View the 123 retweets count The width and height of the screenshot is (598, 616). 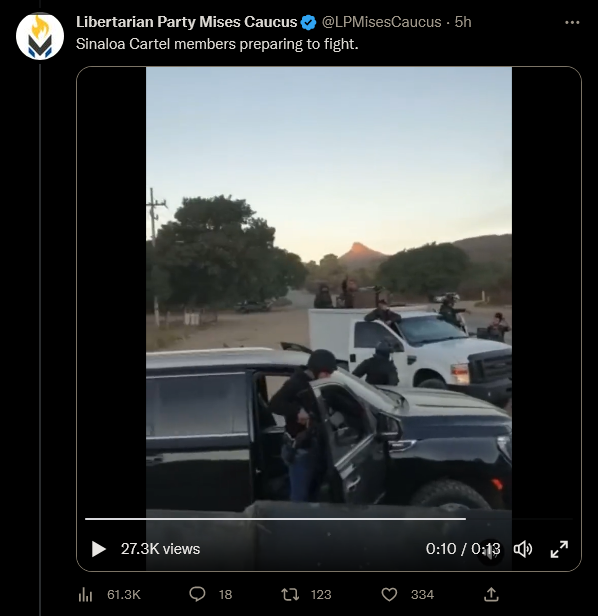pyautogui.click(x=321, y=595)
